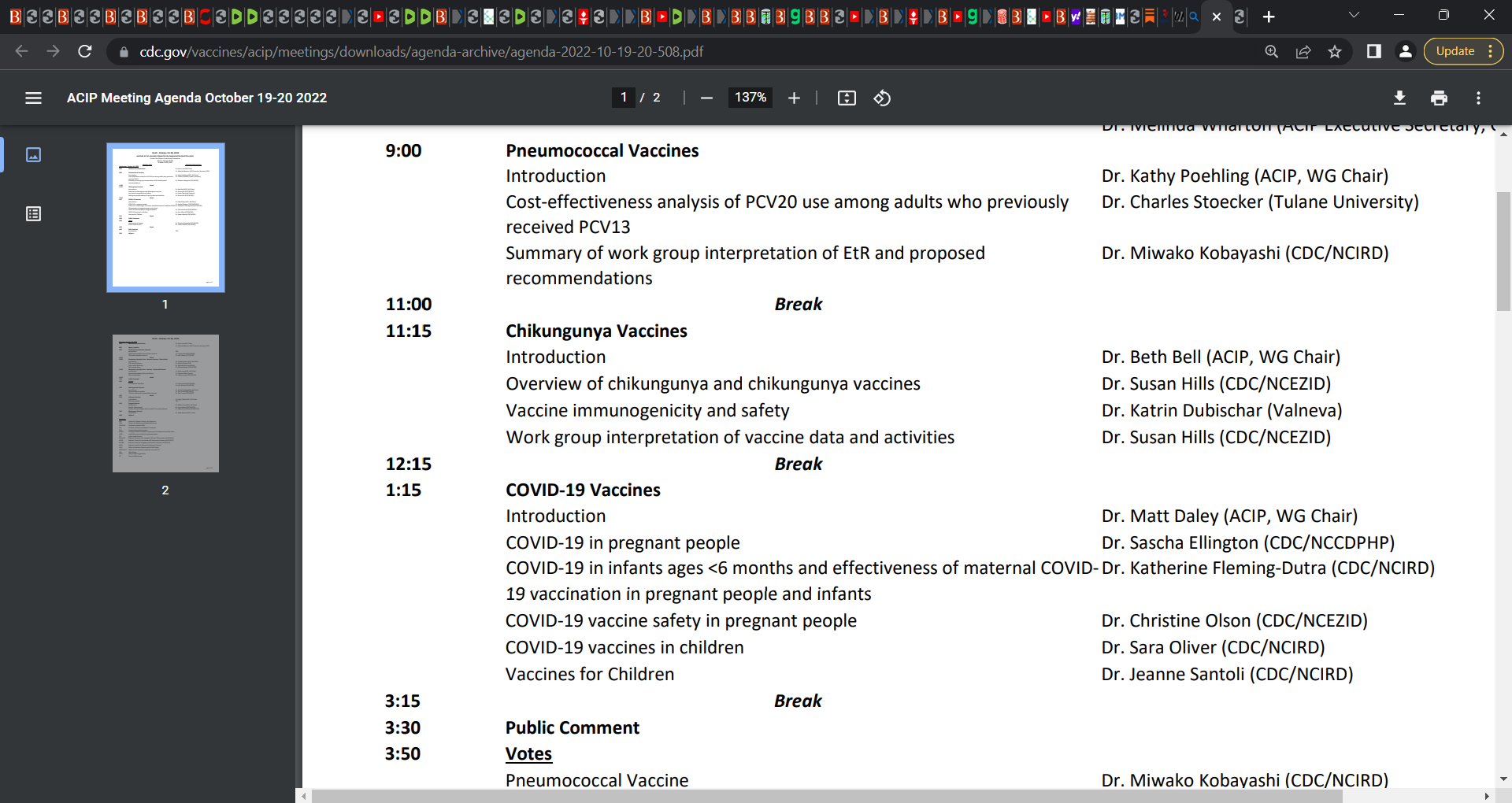This screenshot has height=803, width=1512.
Task: Click 'Vaccine immunogenicity and safety' line
Action: (647, 411)
